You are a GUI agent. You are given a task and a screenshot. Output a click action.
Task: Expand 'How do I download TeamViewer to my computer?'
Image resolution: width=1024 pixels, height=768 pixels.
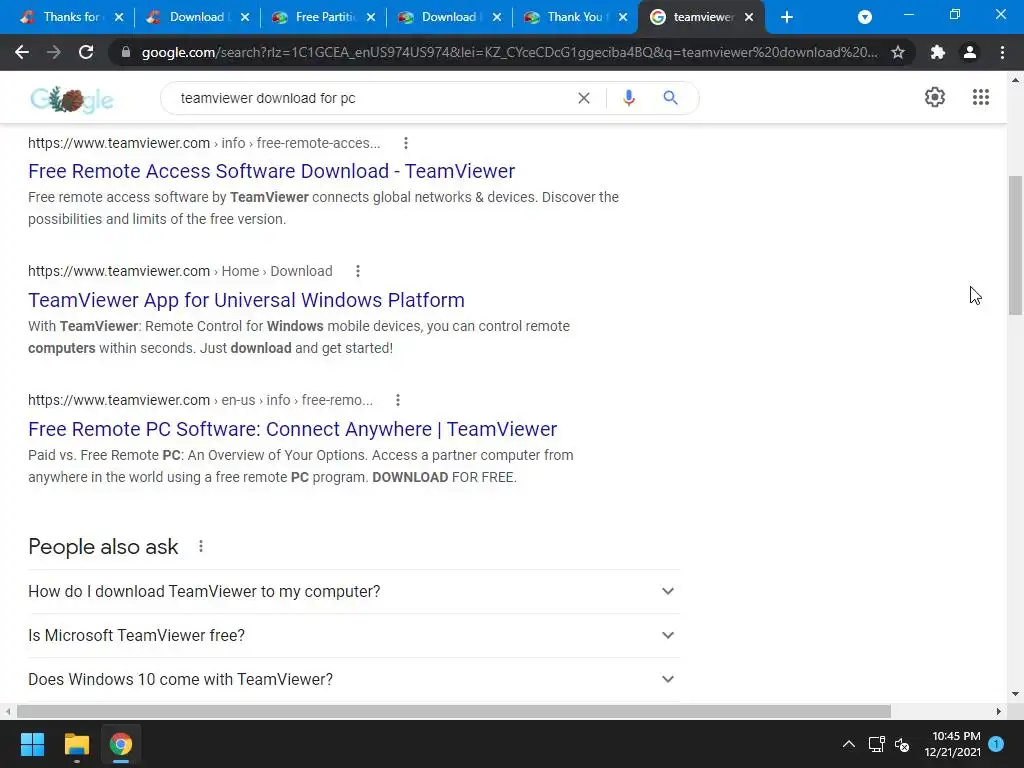click(353, 591)
